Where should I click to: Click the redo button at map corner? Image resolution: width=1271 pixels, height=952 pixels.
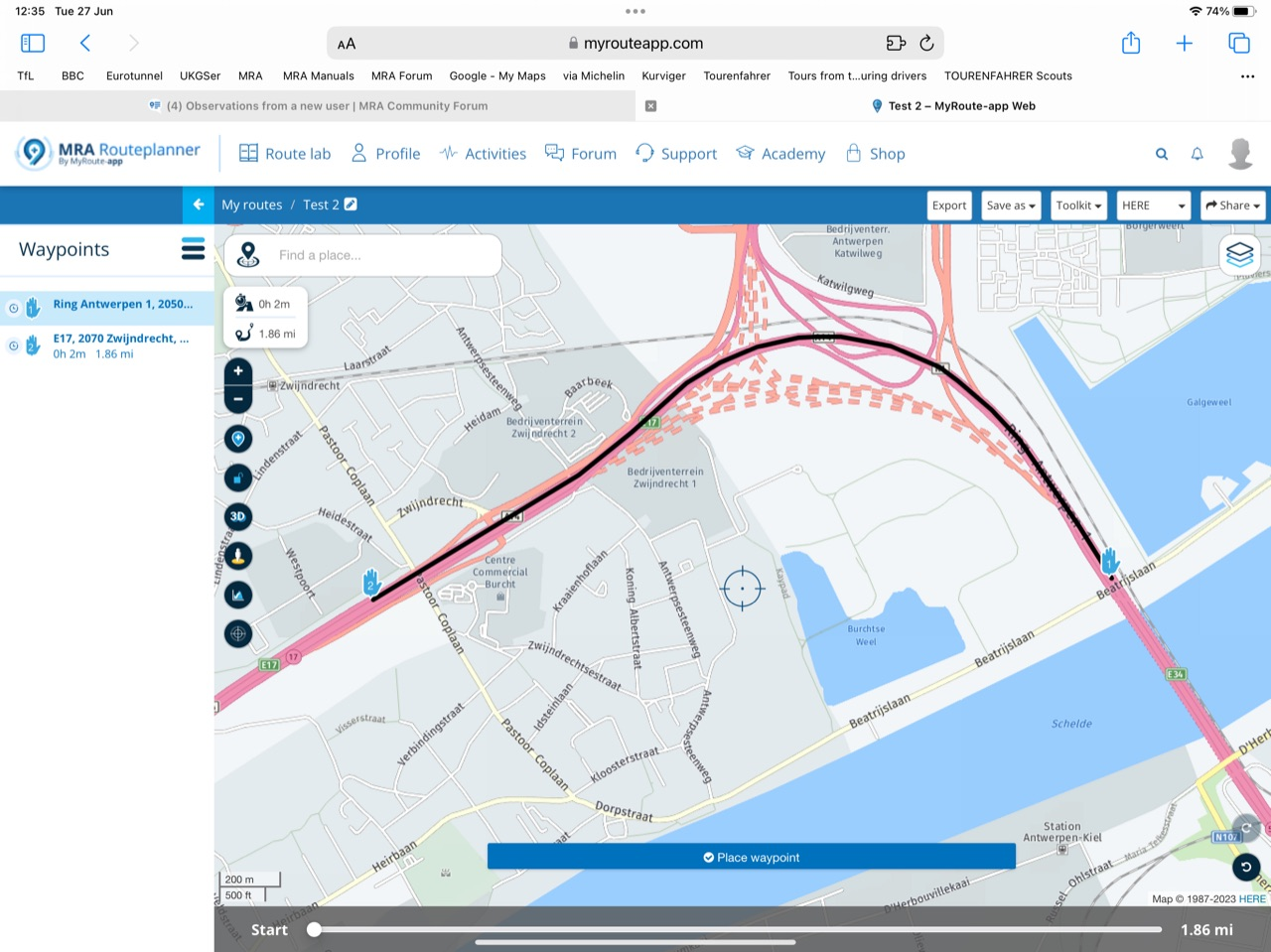pyautogui.click(x=1246, y=828)
